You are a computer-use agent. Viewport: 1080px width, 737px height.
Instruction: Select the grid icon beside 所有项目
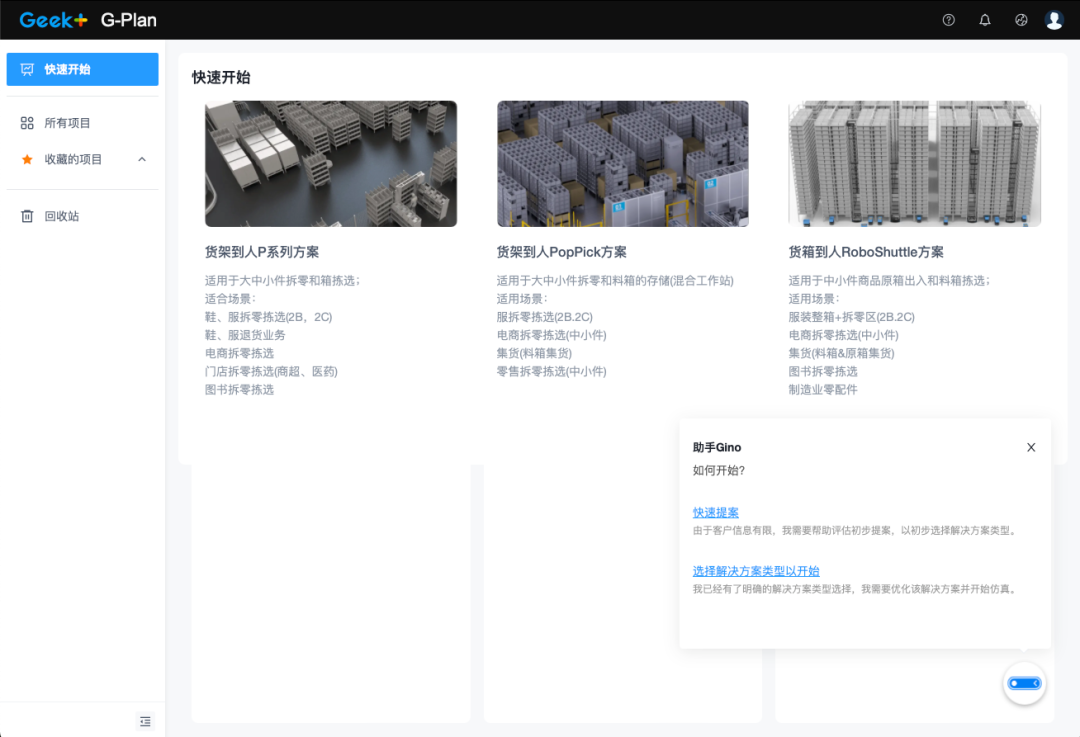coord(27,122)
